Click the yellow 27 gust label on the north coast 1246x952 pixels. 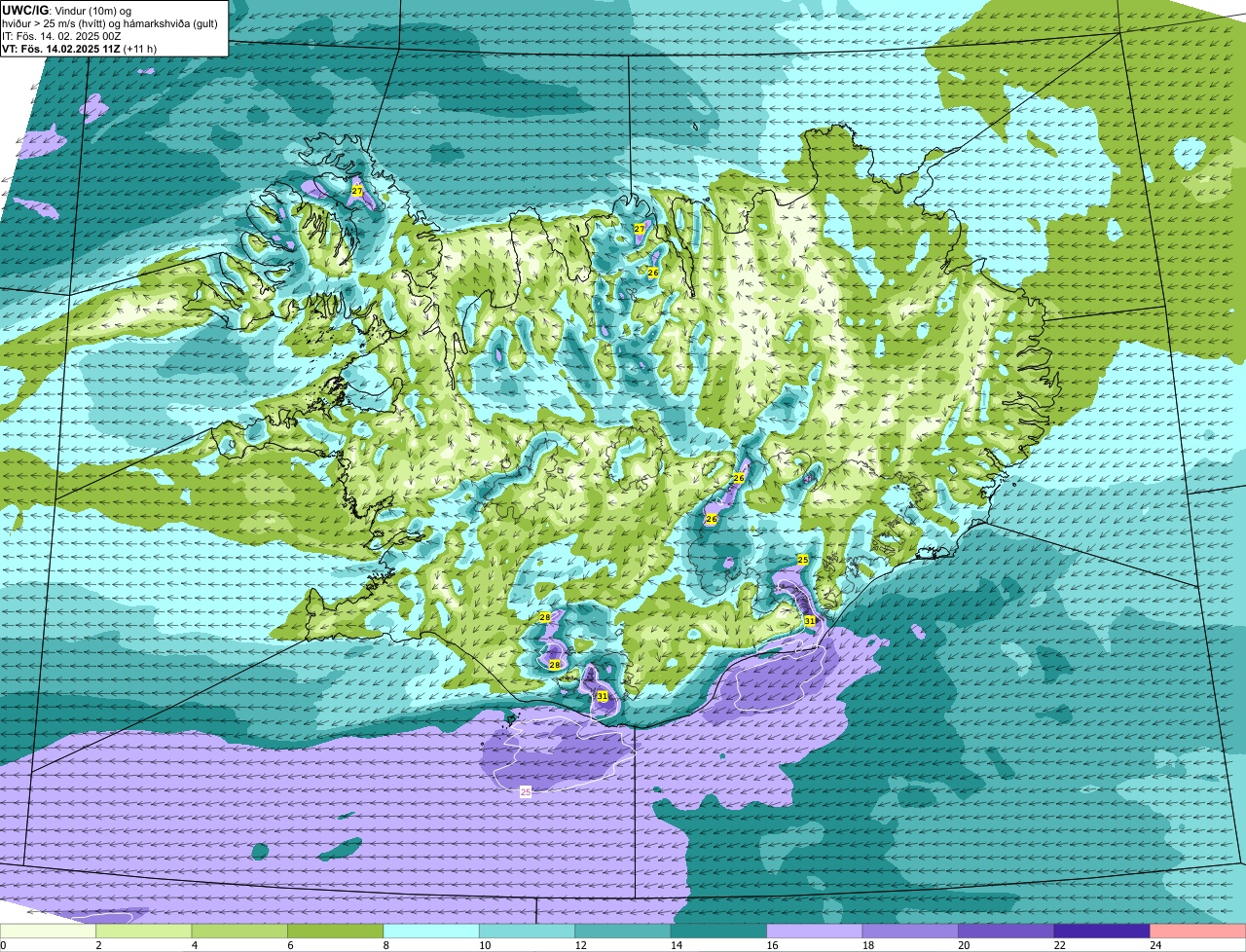(x=640, y=229)
